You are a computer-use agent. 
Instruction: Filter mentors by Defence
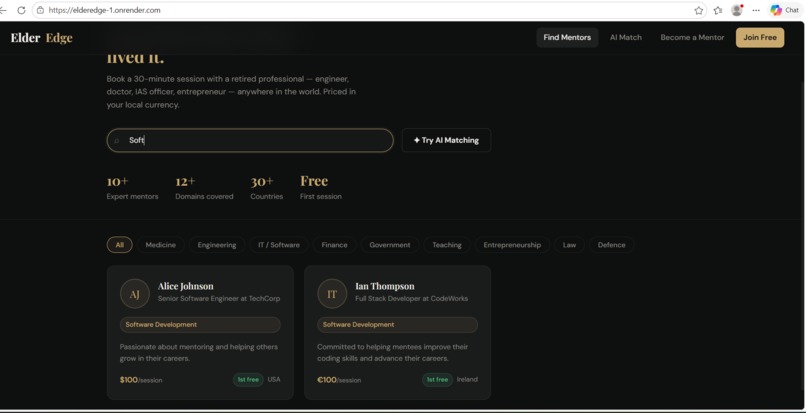coord(612,245)
